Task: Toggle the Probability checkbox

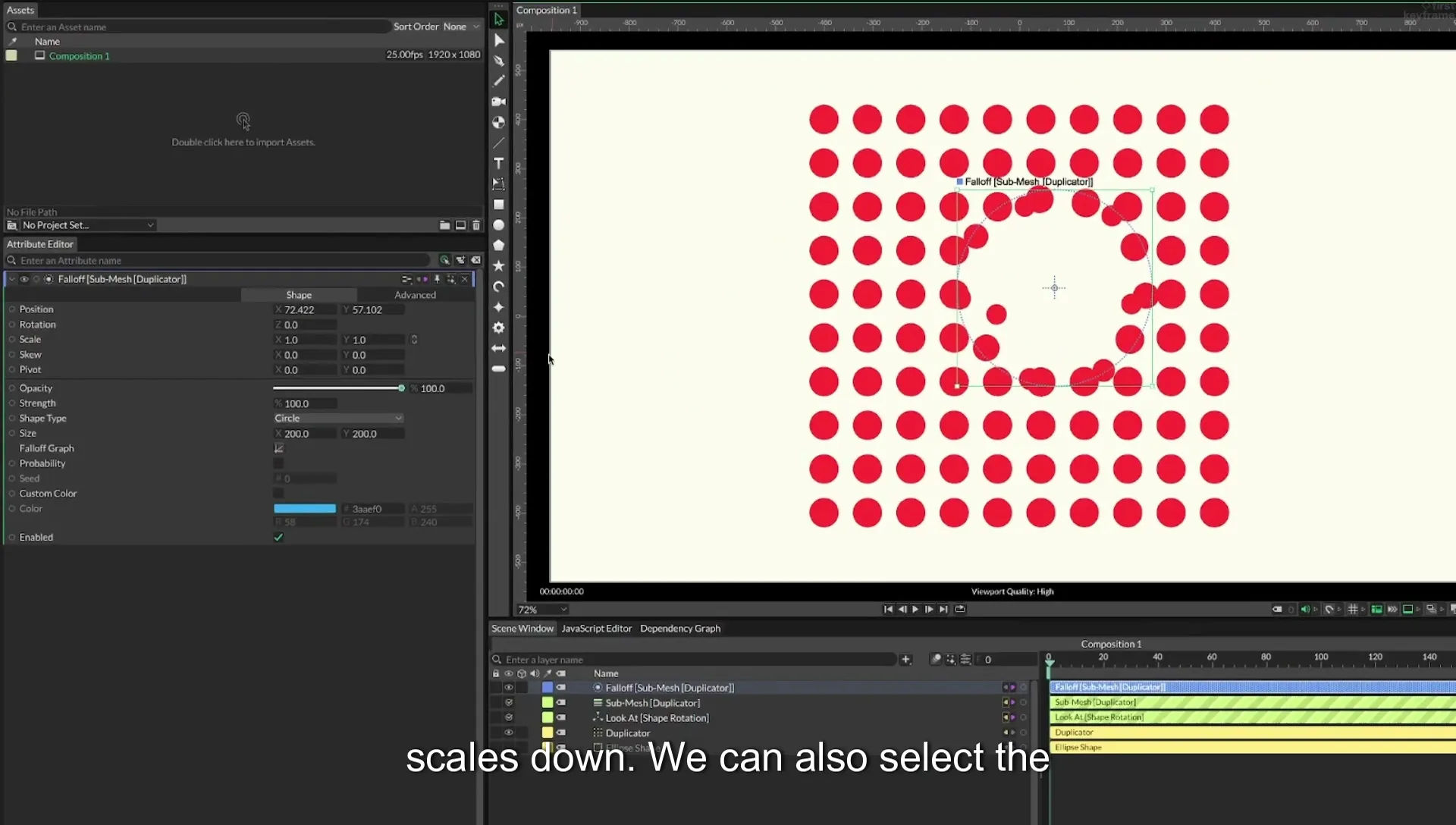Action: coord(278,463)
